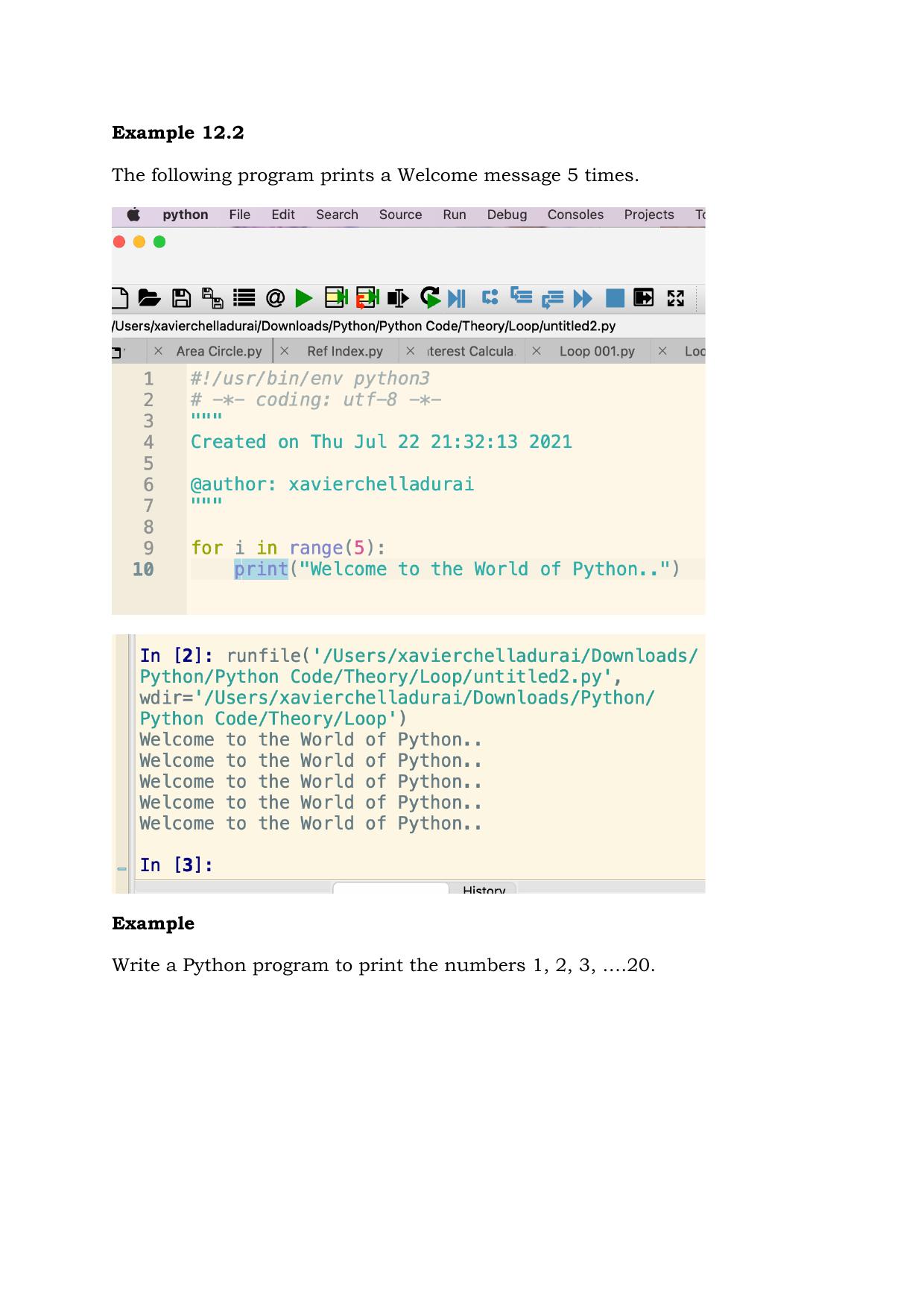
Task: Save the current file with the floppy icon
Action: 181,299
